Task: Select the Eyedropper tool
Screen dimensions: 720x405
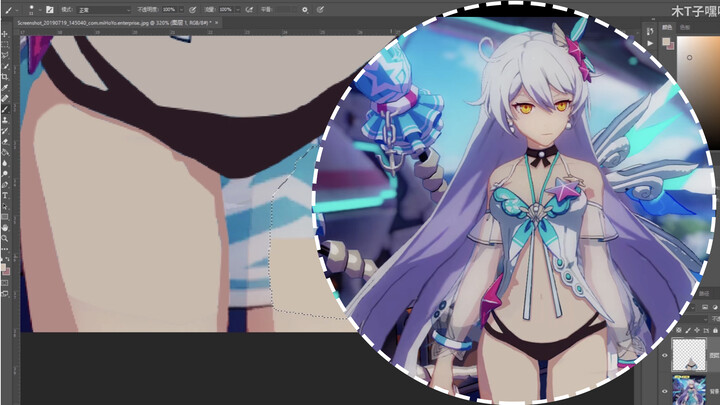Action: coord(5,87)
